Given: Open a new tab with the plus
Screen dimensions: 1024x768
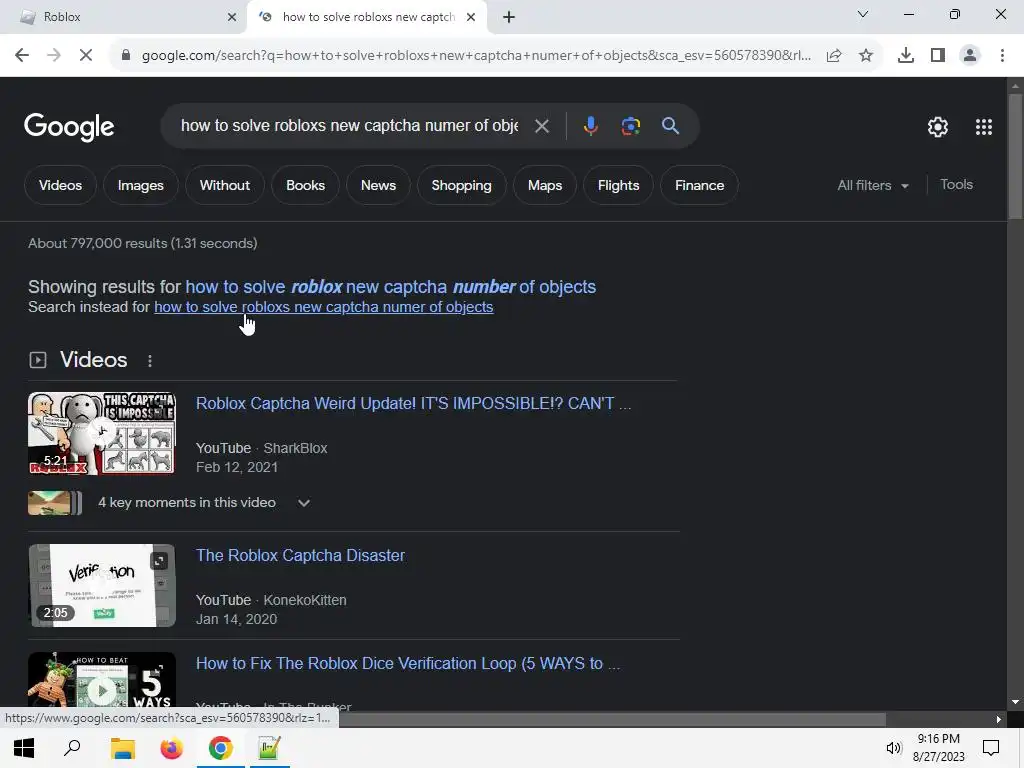Looking at the screenshot, I should pos(509,17).
